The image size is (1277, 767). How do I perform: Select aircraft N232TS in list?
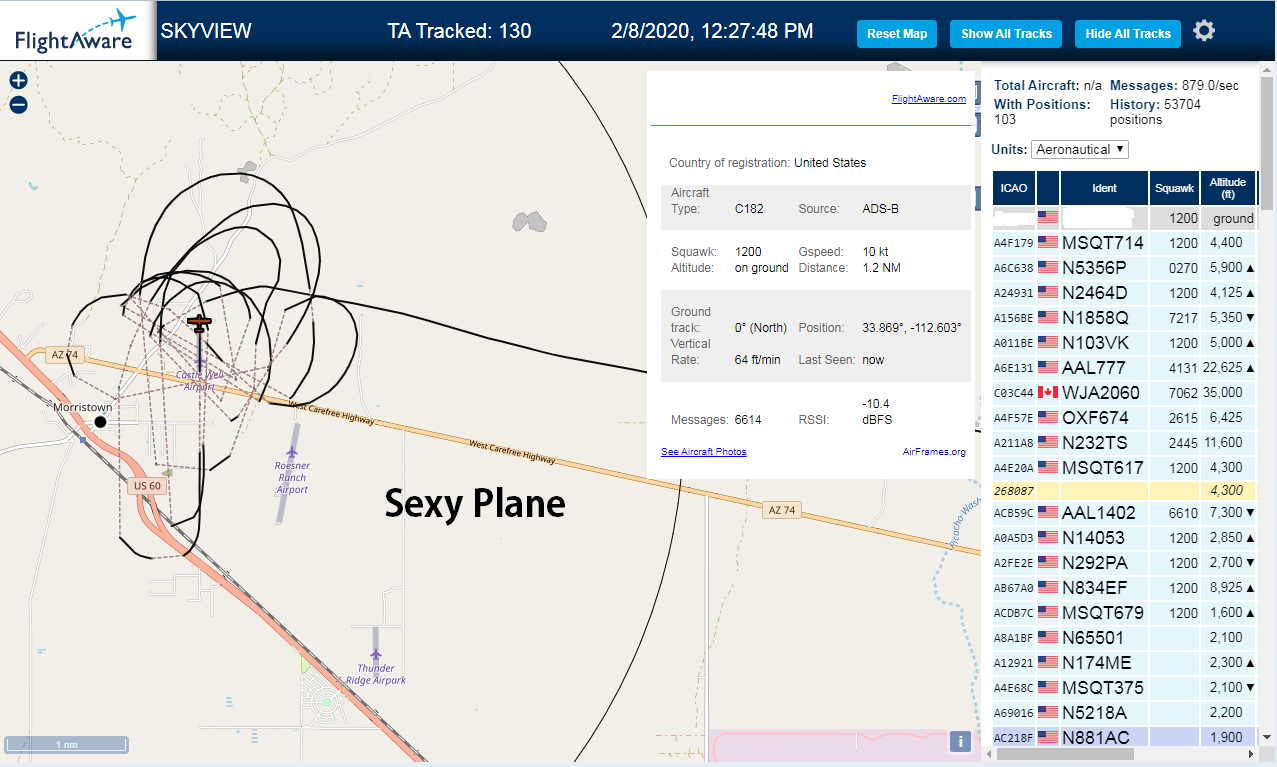(1125, 442)
